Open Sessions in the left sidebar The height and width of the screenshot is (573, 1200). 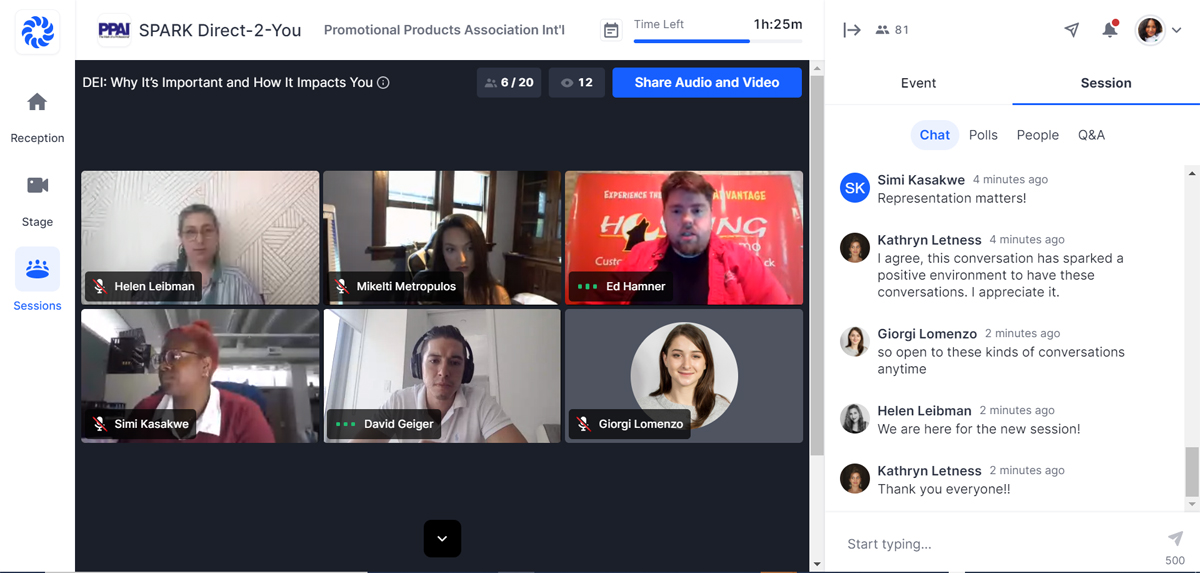coord(37,270)
